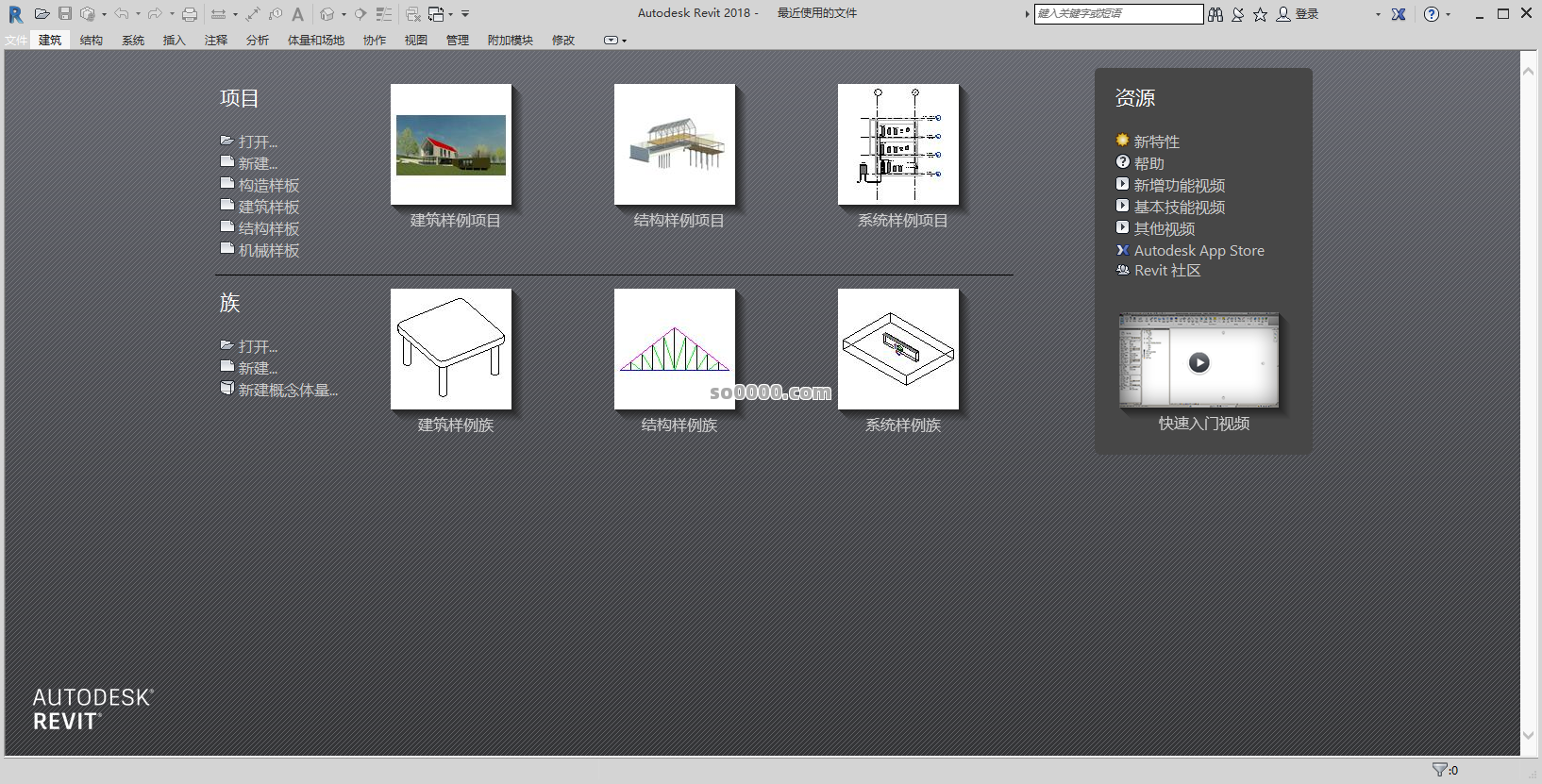Expand the Synchronize dropdown arrow
Image resolution: width=1542 pixels, height=784 pixels.
point(104,14)
